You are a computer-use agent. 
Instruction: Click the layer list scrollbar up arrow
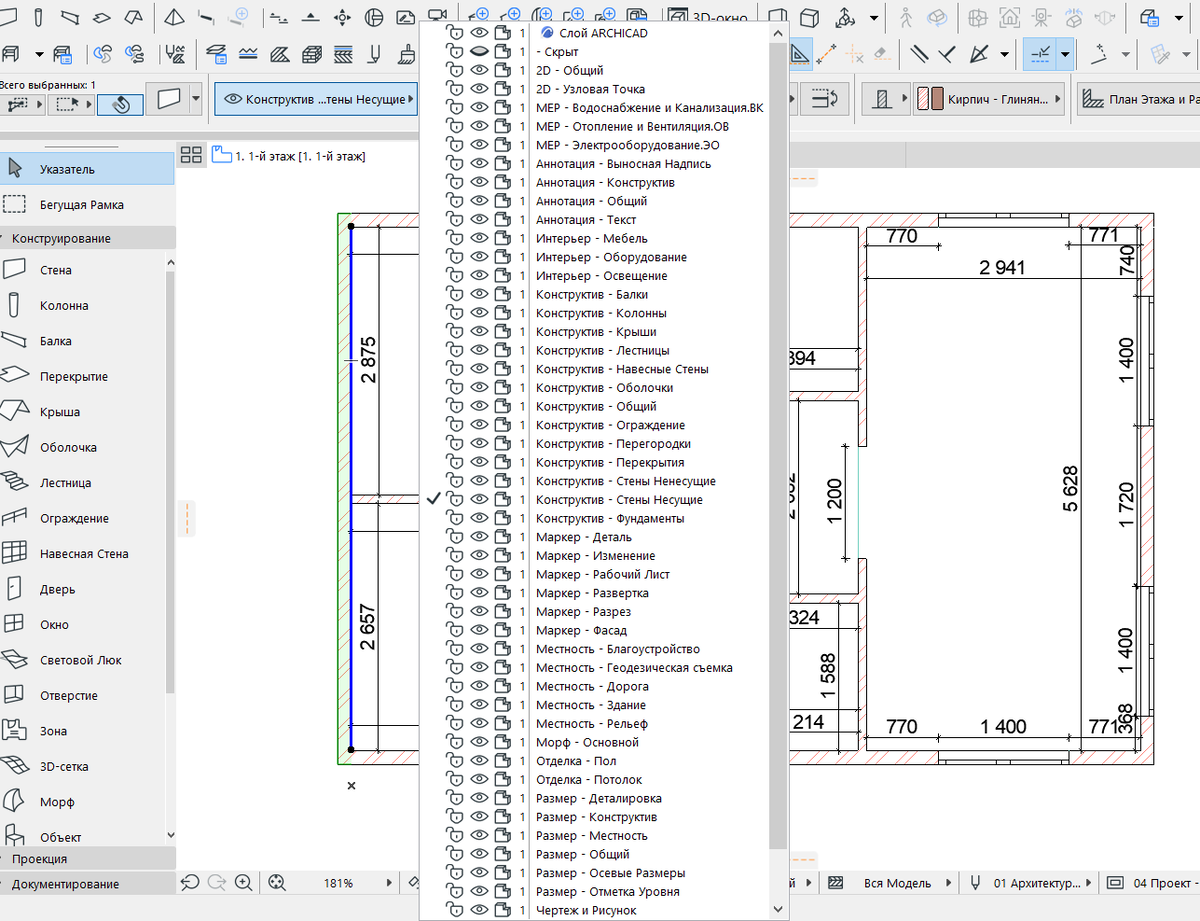click(779, 33)
